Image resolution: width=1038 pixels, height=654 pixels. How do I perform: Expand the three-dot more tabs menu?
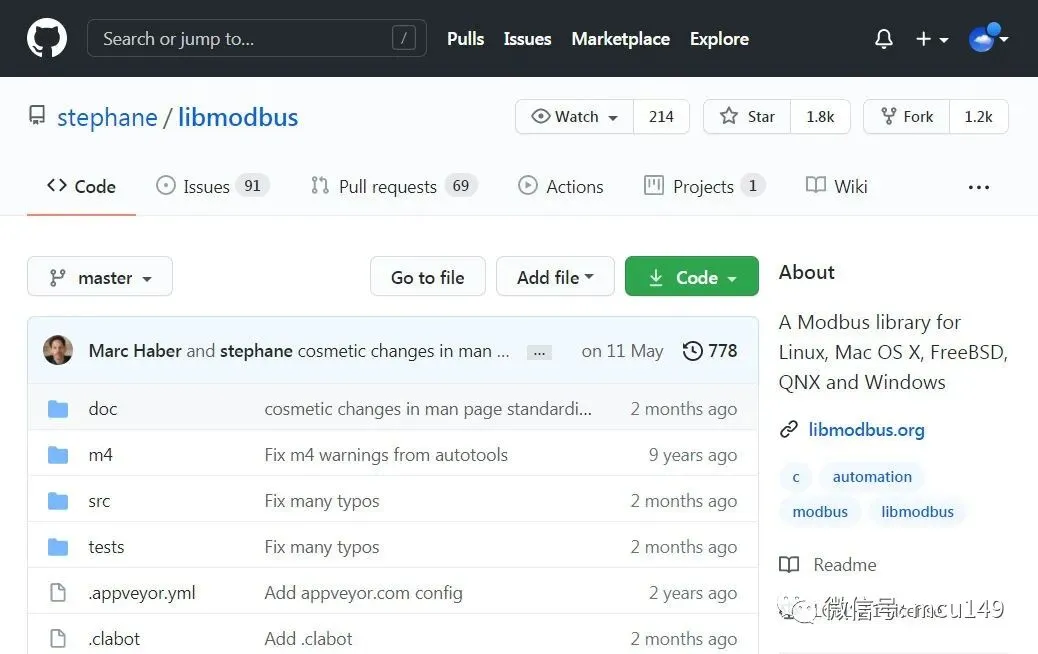coord(979,187)
